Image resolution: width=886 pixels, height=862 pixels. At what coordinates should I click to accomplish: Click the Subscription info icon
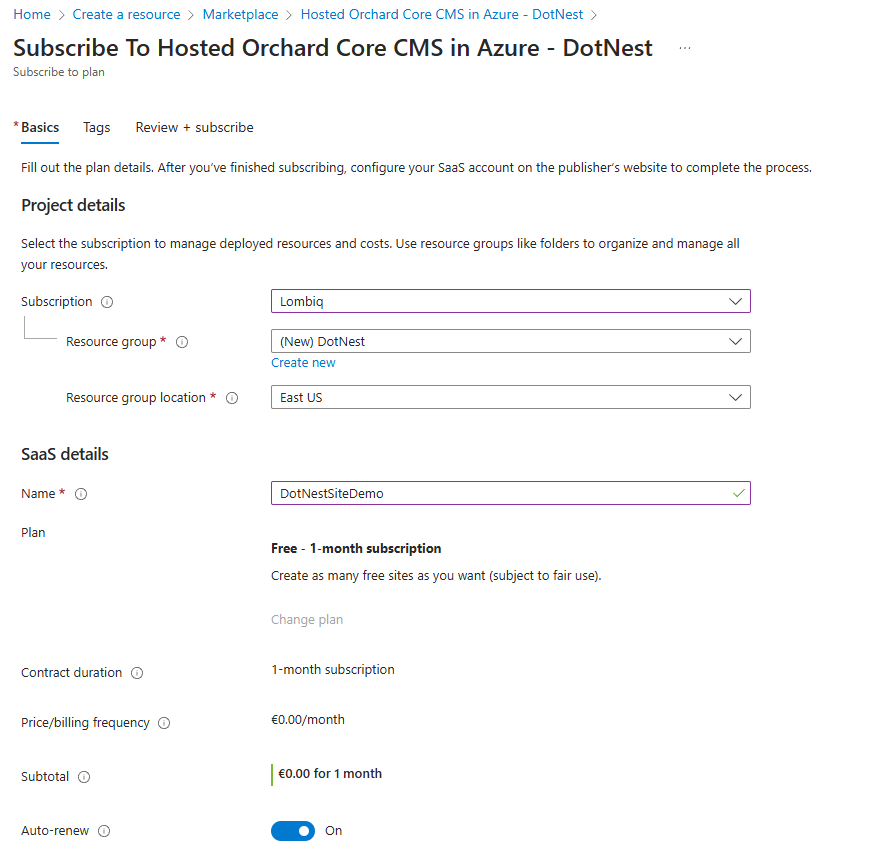point(107,302)
